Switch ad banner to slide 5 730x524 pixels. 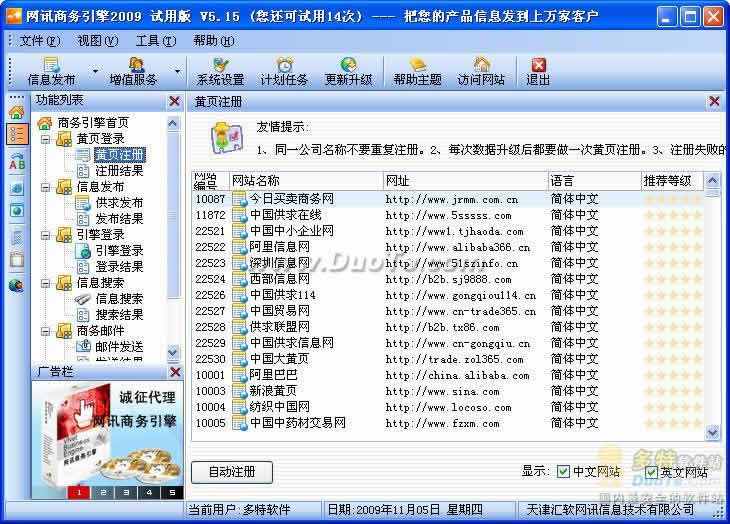point(172,492)
